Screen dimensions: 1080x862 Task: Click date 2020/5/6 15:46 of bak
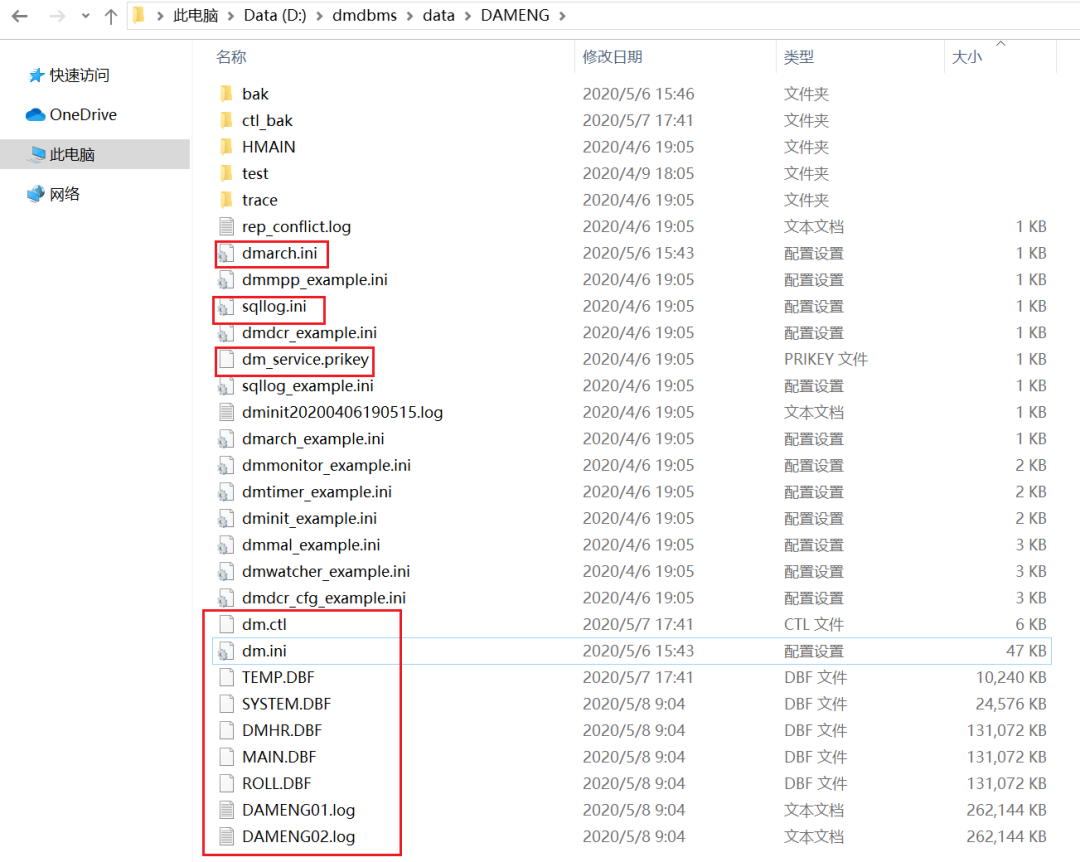(x=638, y=94)
